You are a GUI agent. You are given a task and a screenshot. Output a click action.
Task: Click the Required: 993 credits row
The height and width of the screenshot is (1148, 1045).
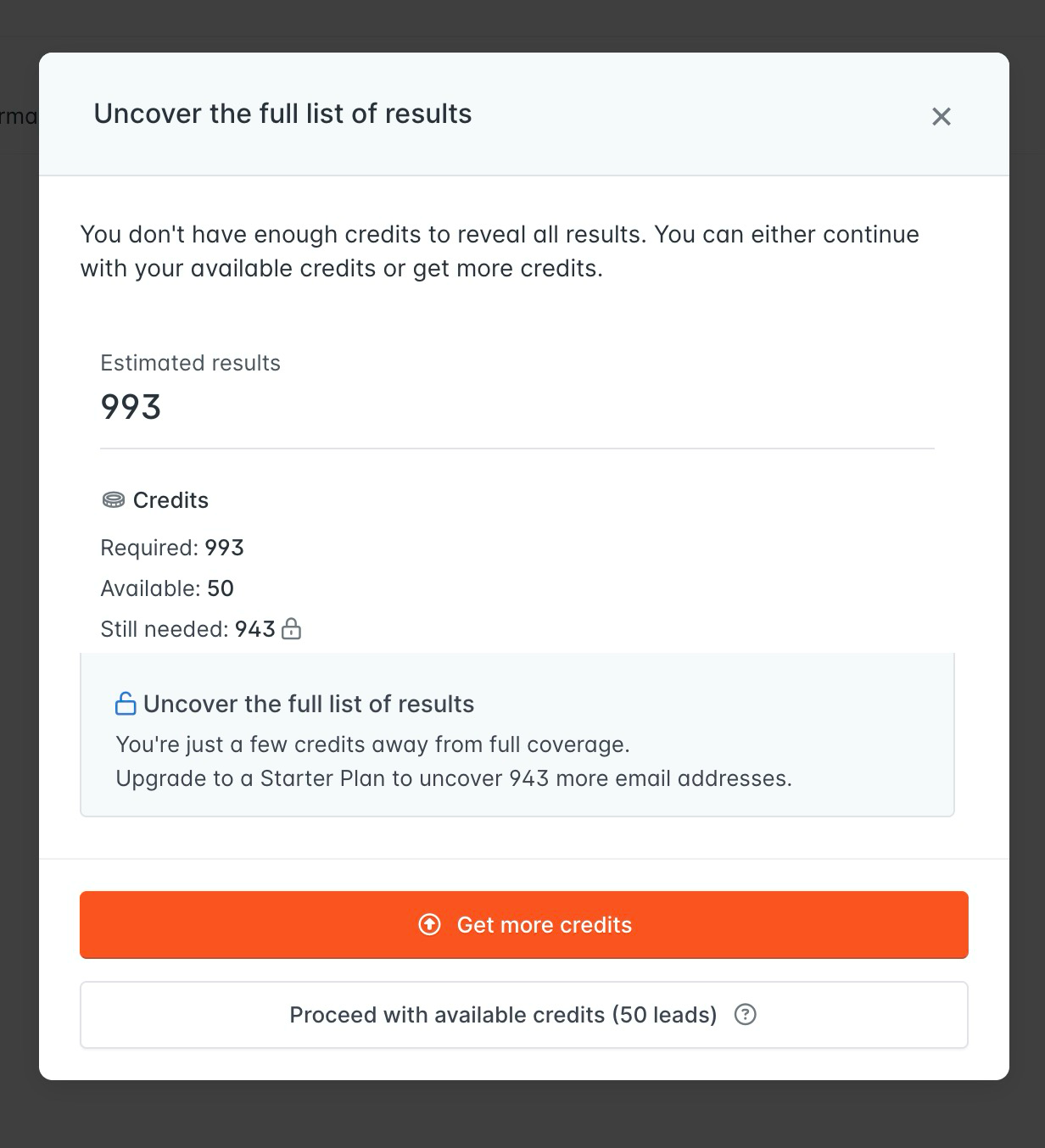(172, 548)
